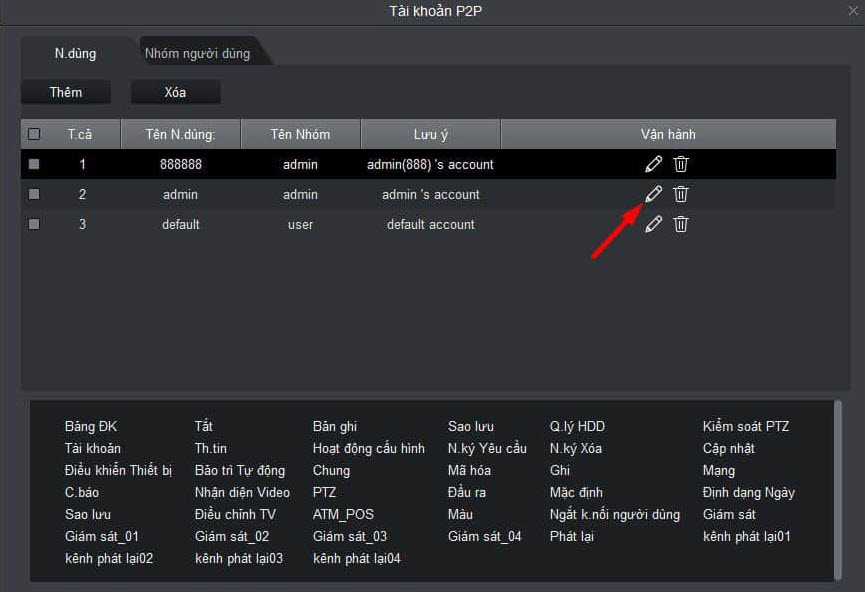Tick the default user row checkbox
This screenshot has width=865, height=592.
tap(35, 224)
